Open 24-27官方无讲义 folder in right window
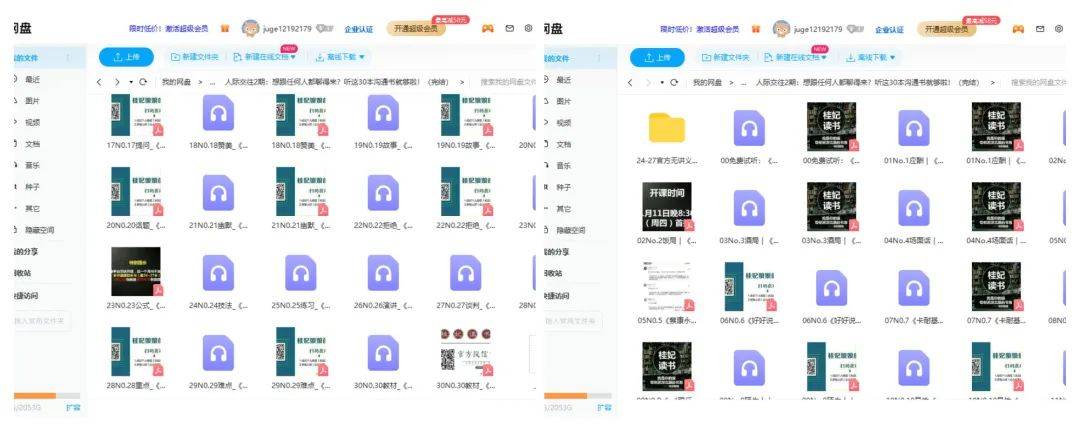This screenshot has height=432, width=1080. 667,128
